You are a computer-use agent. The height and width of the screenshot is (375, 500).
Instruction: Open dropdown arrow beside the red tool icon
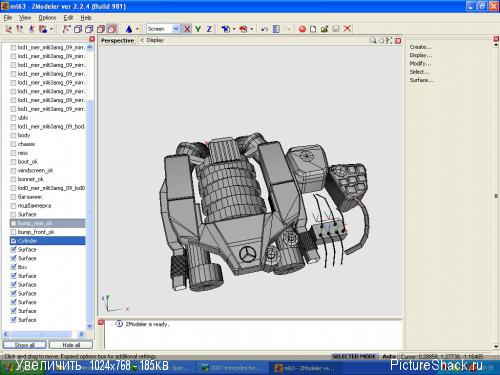coord(251,29)
